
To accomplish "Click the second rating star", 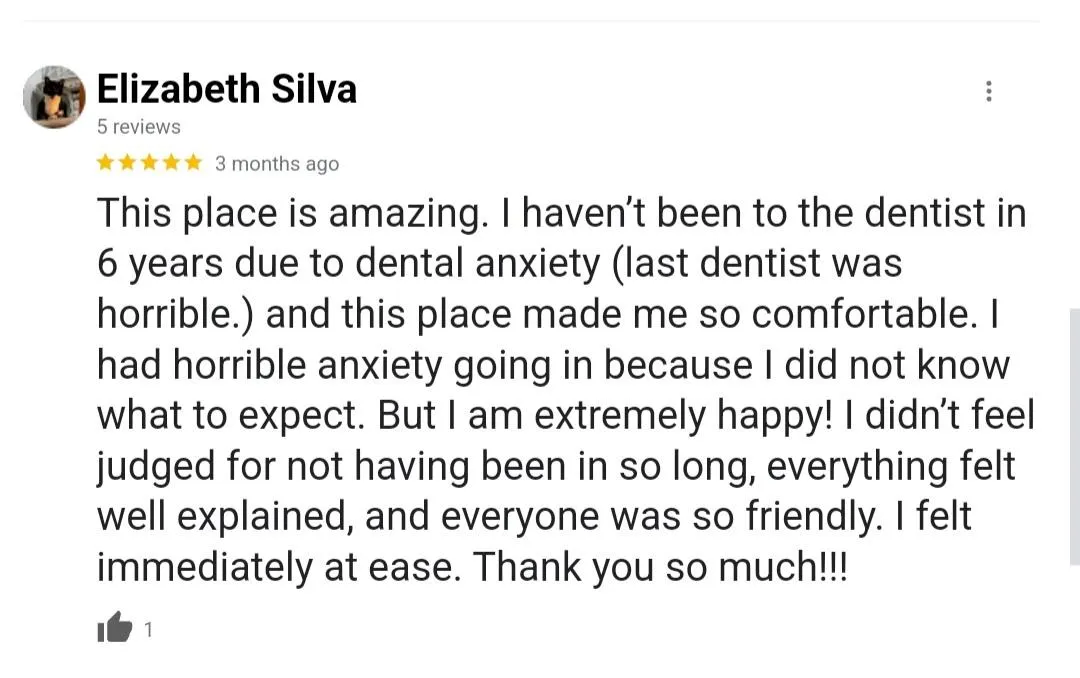I will (127, 163).
